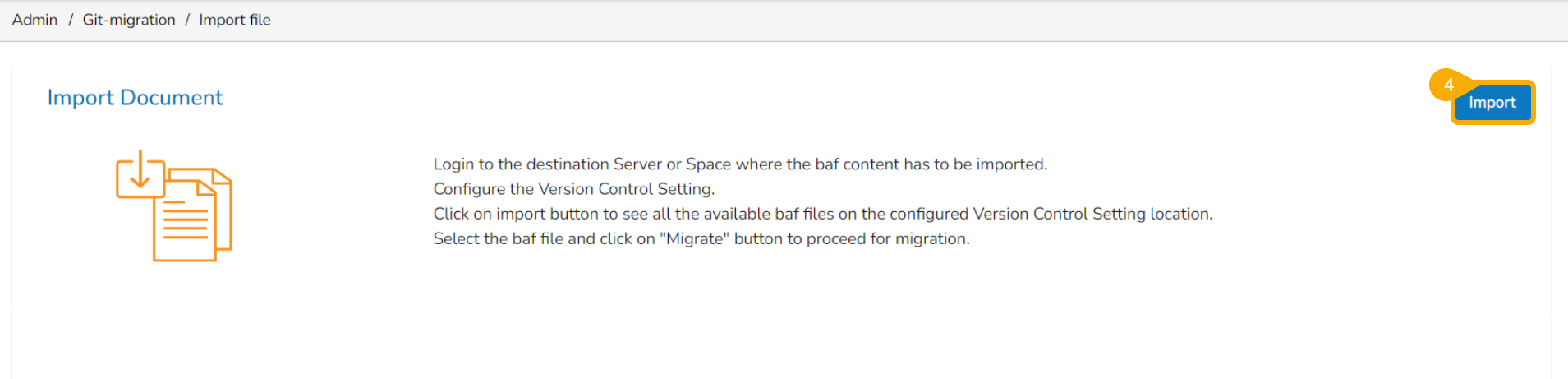Click the "Configure the Version Control Setting" line
This screenshot has width=1568, height=379.
[x=573, y=189]
